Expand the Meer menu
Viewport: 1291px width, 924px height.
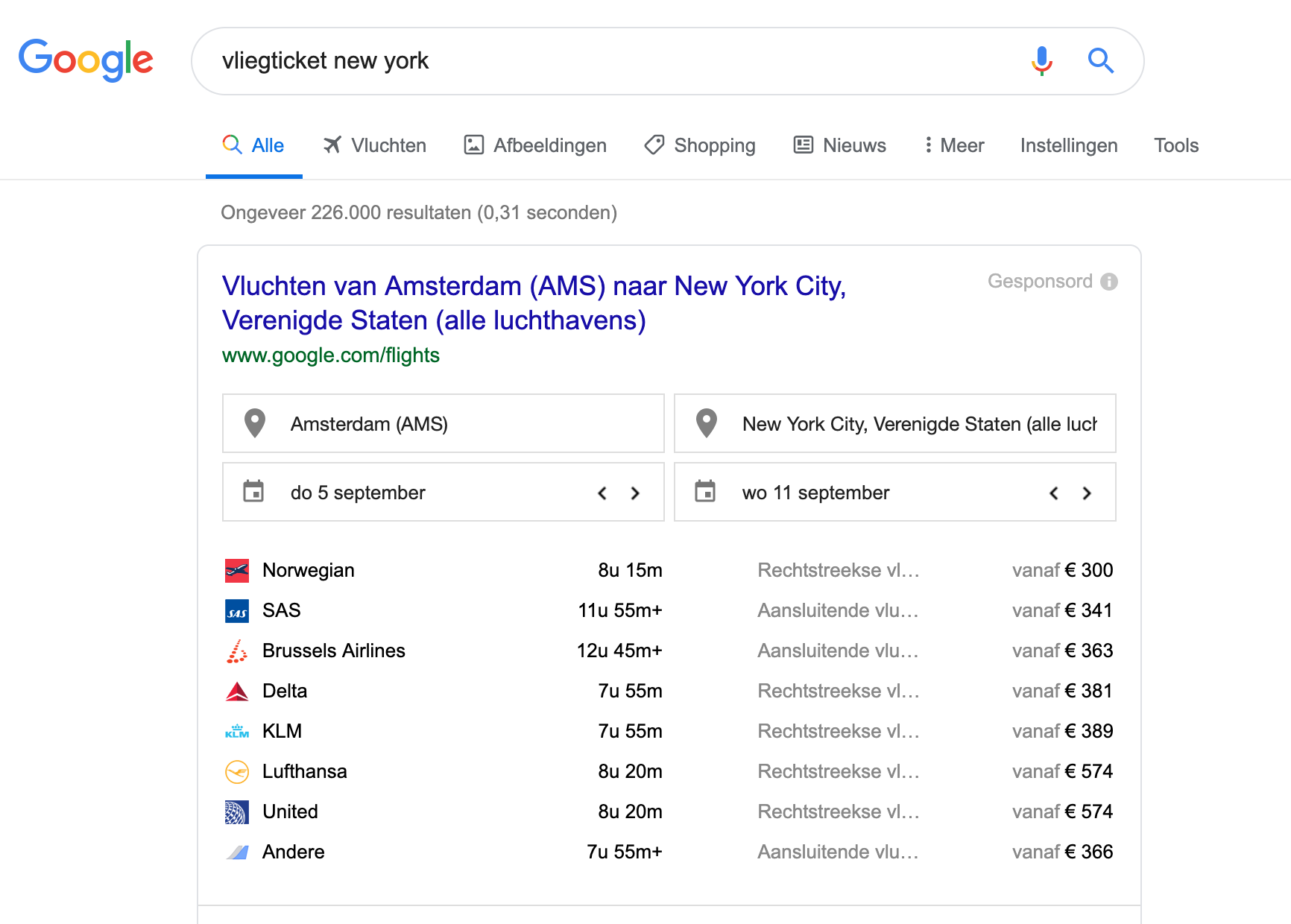tap(954, 145)
